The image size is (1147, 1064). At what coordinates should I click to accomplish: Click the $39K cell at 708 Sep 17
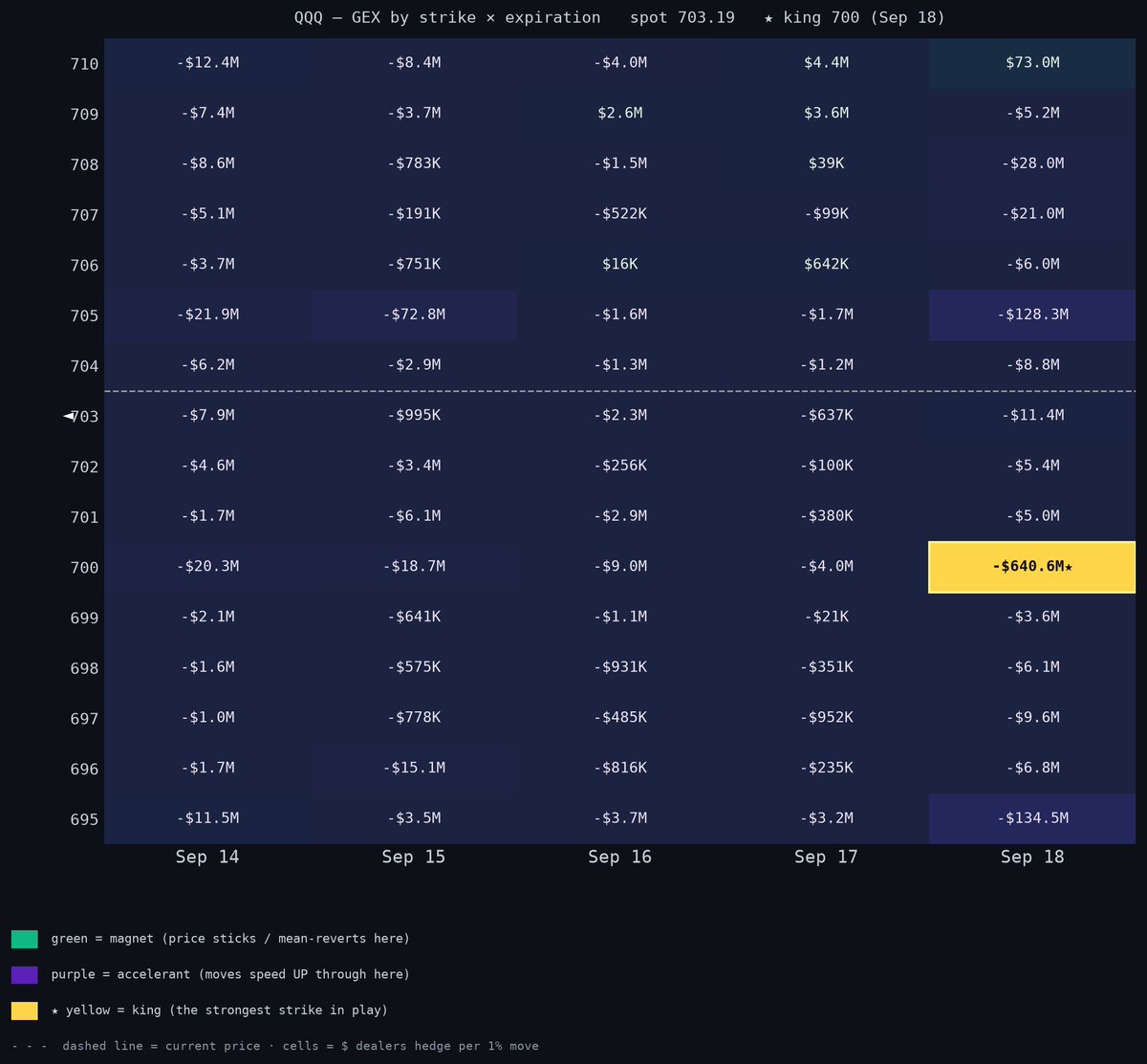827,163
